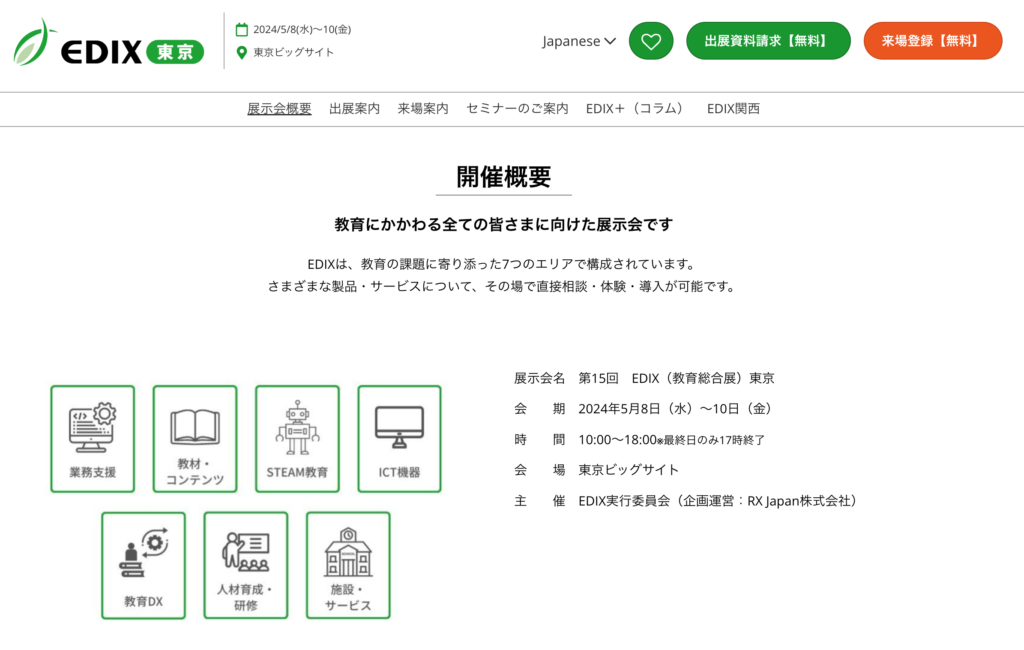Go to 来場案内 in navigation

pos(422,109)
